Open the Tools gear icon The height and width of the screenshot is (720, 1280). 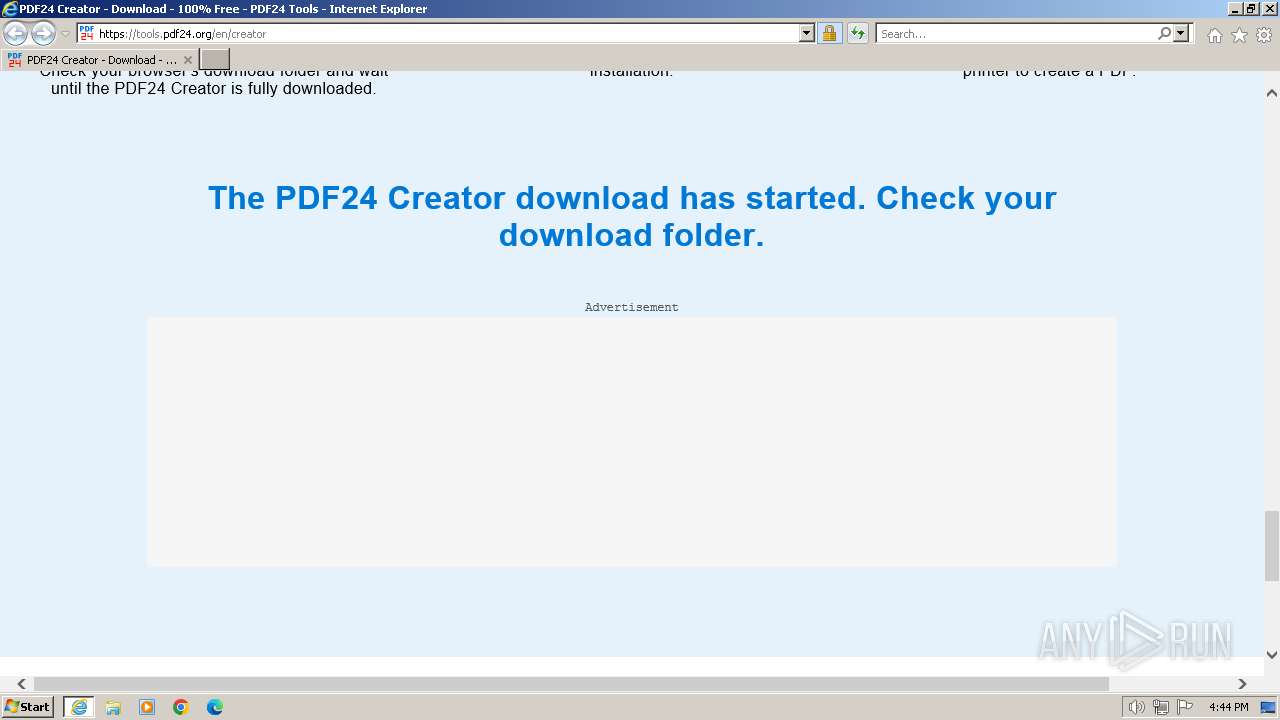tap(1264, 35)
